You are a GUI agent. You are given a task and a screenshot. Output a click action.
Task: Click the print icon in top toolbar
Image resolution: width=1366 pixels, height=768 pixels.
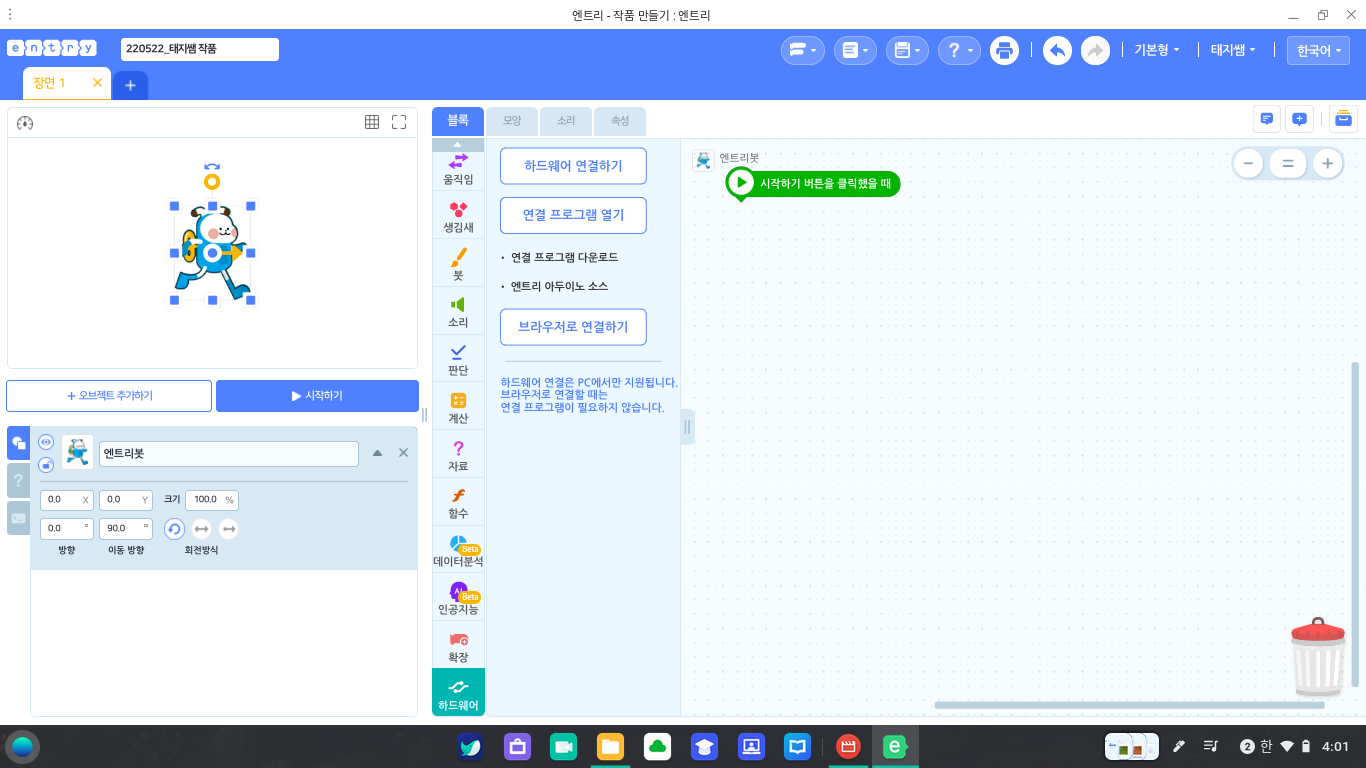coord(1004,50)
